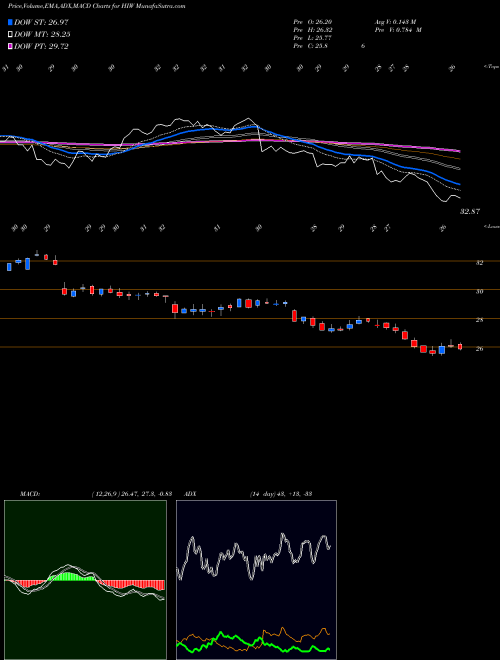The width and height of the screenshot is (500, 660).
Task: Select the DOW MT: 28.25 legend text
Action: click(42, 35)
